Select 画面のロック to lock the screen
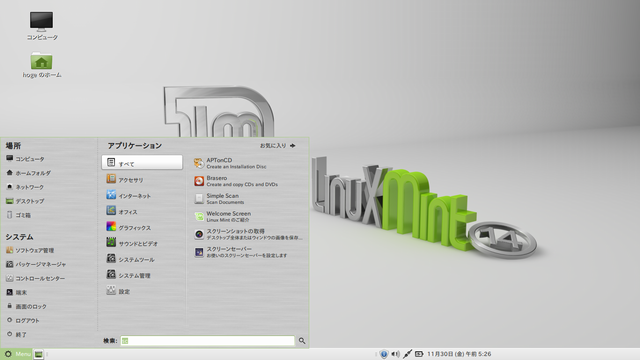The image size is (640, 360). [x=26, y=306]
